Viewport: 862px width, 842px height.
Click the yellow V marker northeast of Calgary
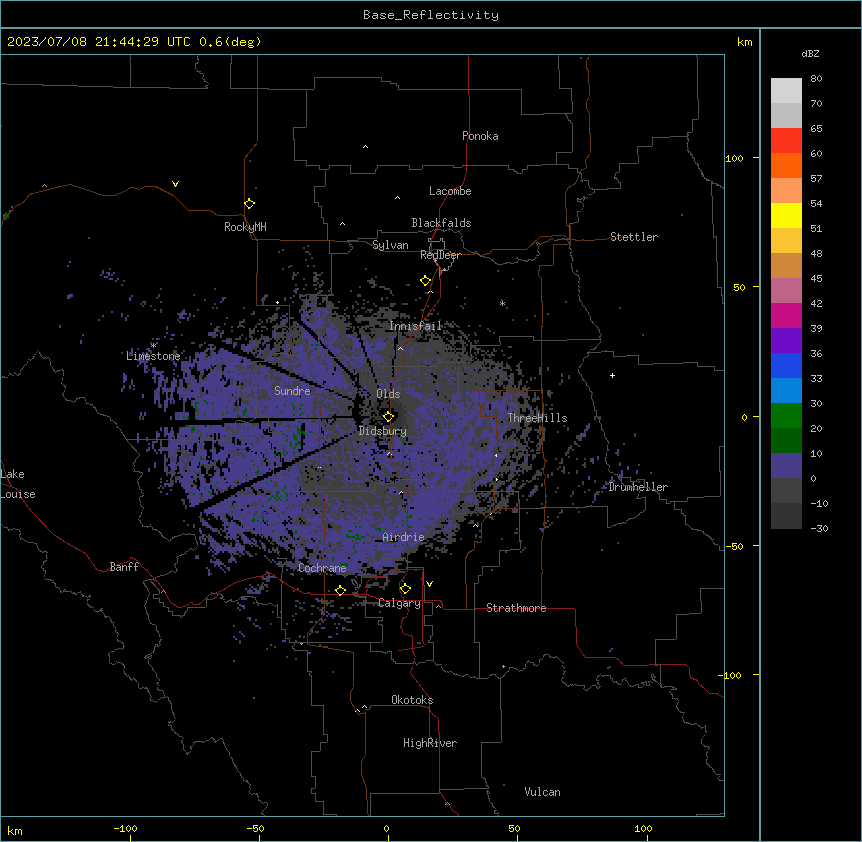tap(429, 584)
